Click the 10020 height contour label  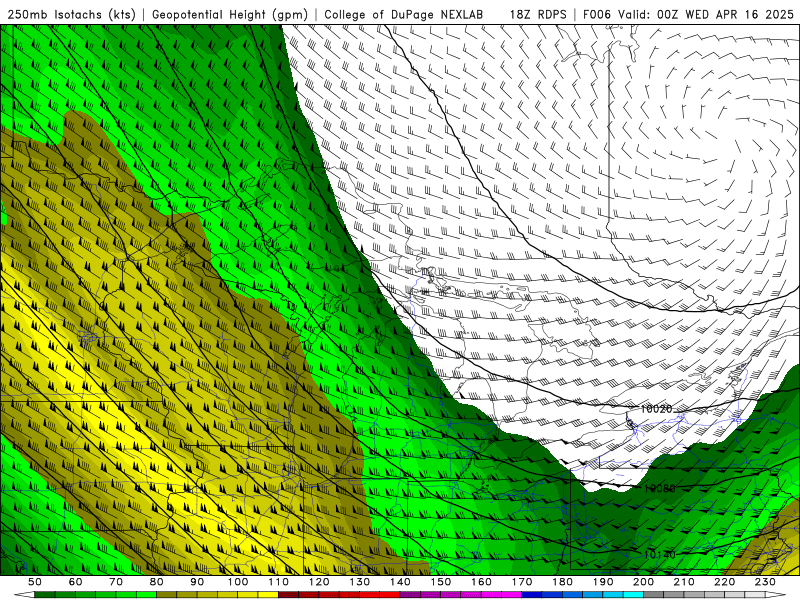pyautogui.click(x=656, y=409)
